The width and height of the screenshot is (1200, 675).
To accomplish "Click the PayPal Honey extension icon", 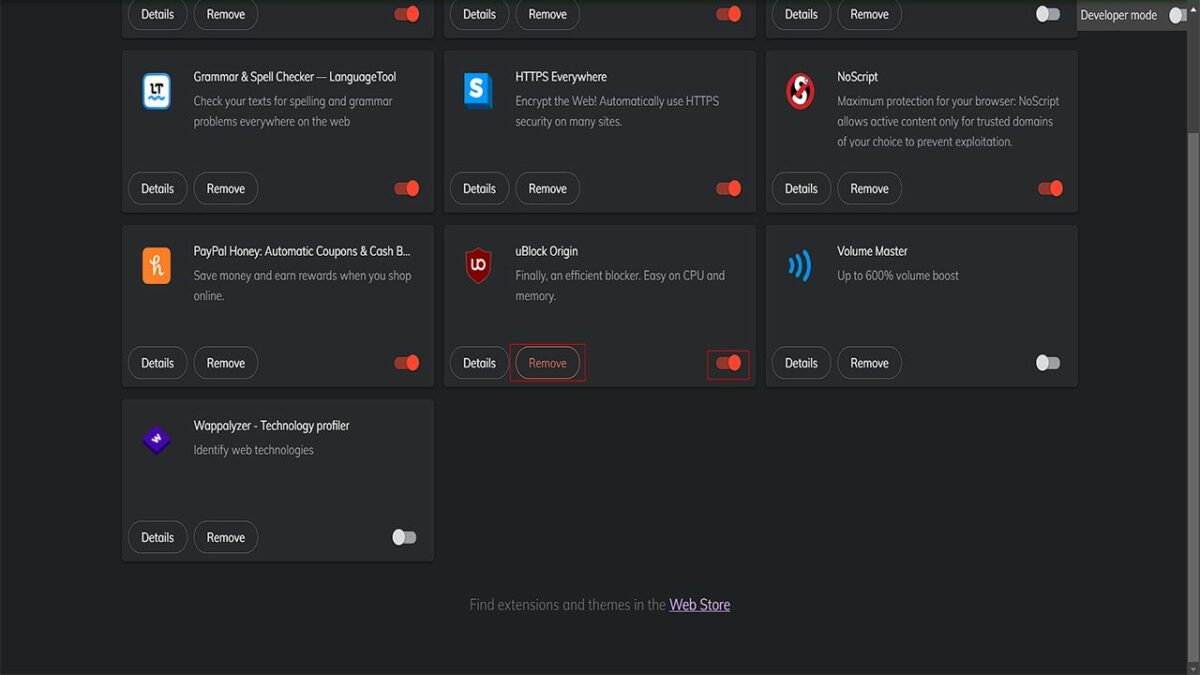I will tap(157, 266).
